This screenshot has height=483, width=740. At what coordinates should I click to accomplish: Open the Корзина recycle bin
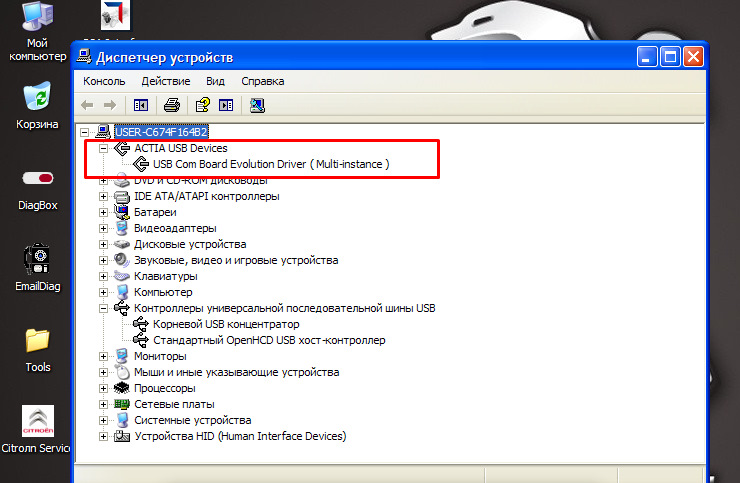(38, 105)
